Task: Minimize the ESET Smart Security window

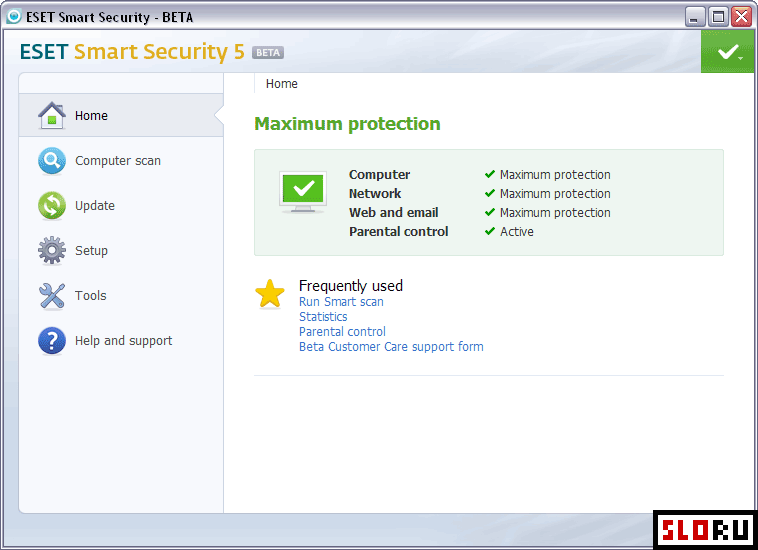Action: pyautogui.click(x=695, y=17)
